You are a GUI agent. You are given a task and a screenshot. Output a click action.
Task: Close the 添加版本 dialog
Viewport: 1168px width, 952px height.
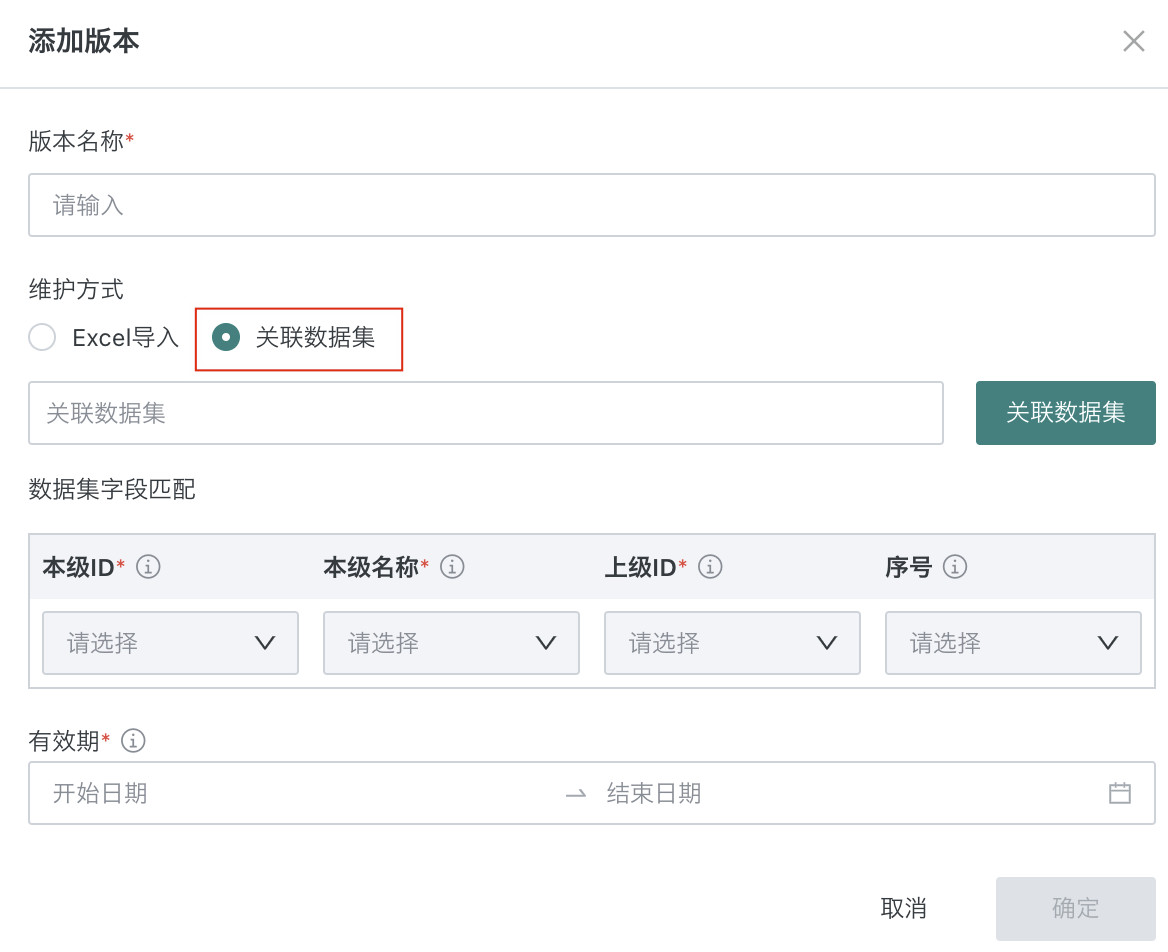point(1133,41)
